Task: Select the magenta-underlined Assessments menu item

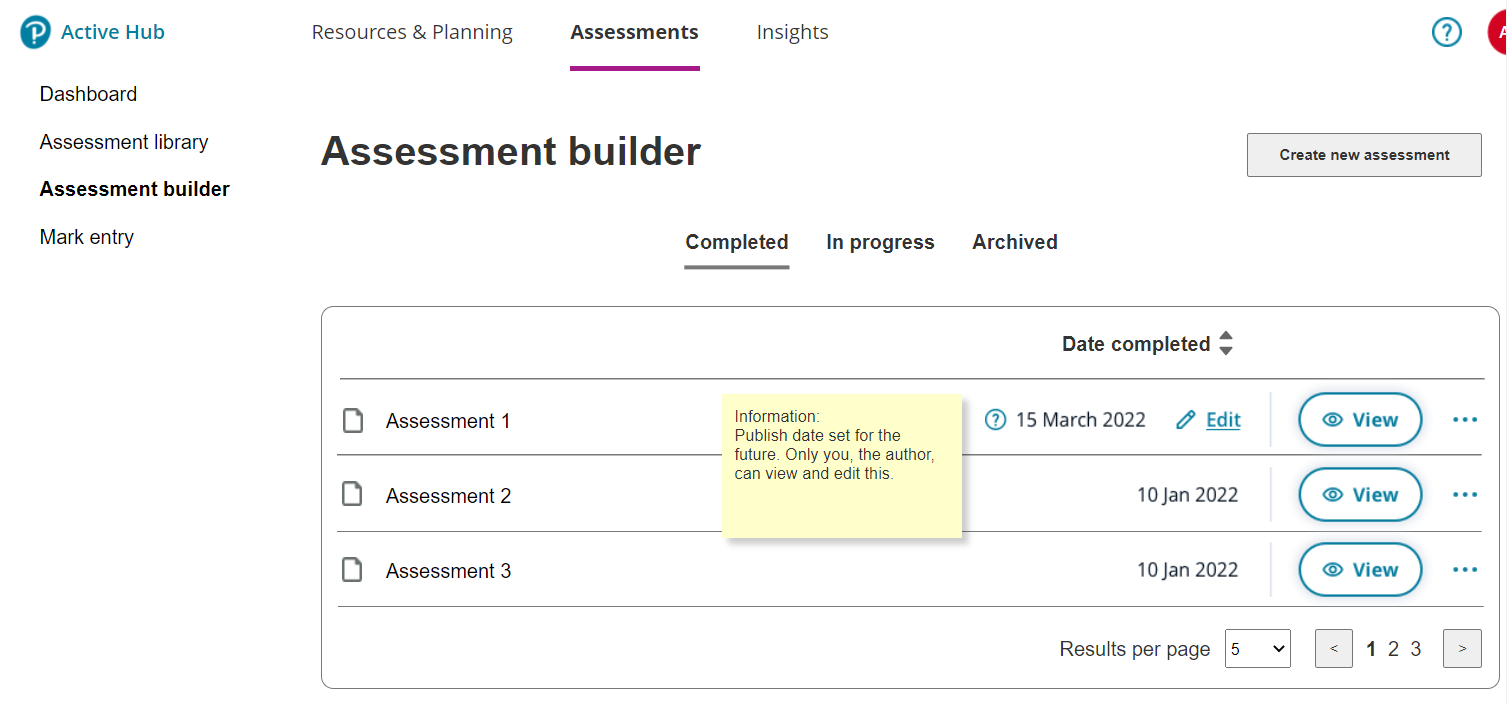Action: click(x=634, y=31)
